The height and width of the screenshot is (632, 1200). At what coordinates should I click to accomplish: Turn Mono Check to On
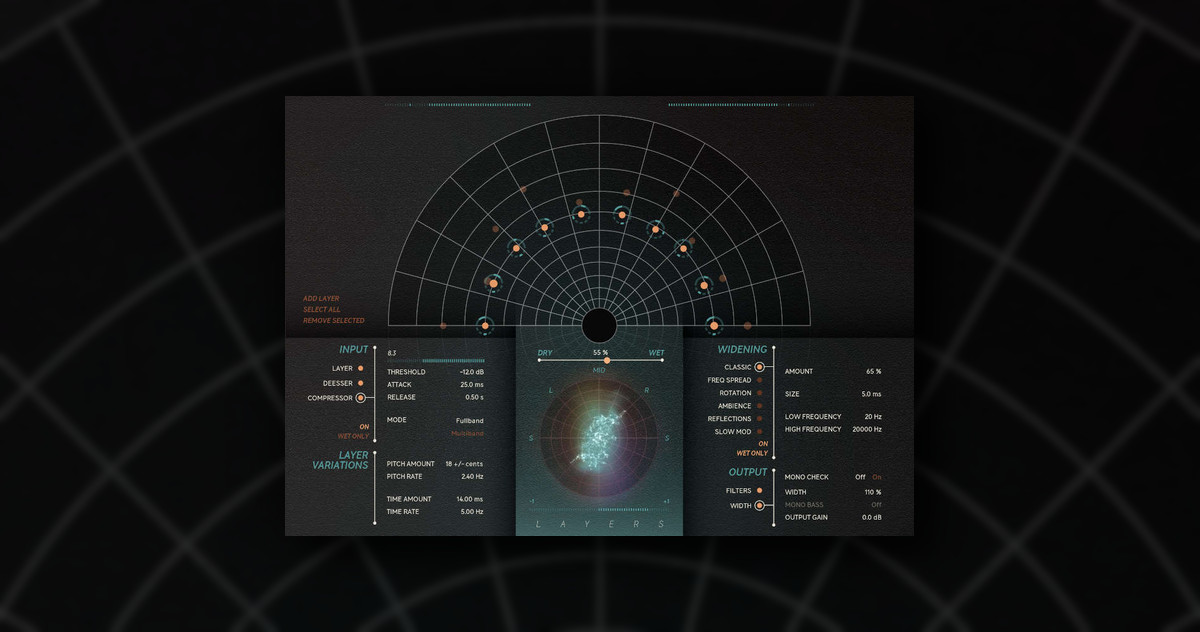click(x=877, y=477)
